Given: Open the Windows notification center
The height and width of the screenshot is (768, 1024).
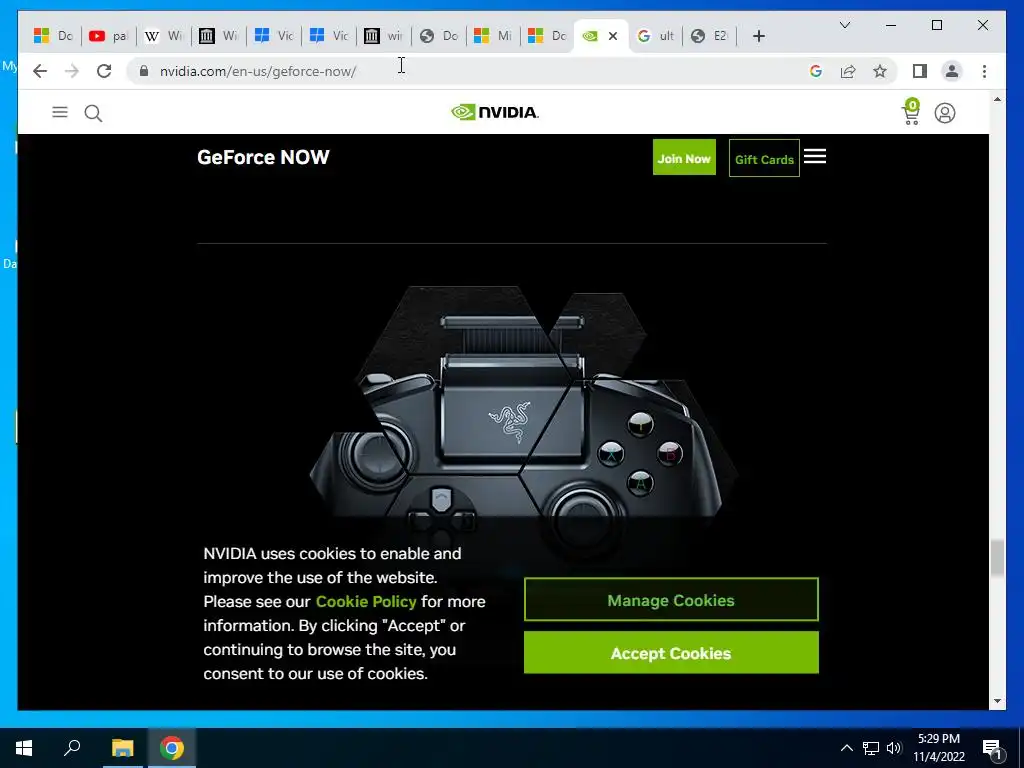Looking at the screenshot, I should [x=993, y=748].
